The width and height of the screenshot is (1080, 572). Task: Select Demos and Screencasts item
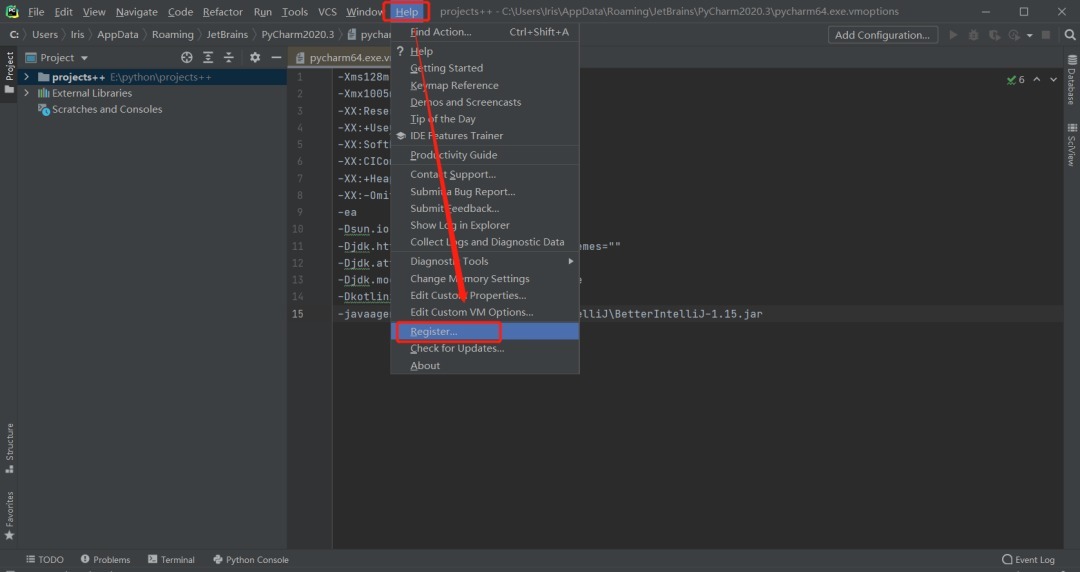(x=485, y=102)
